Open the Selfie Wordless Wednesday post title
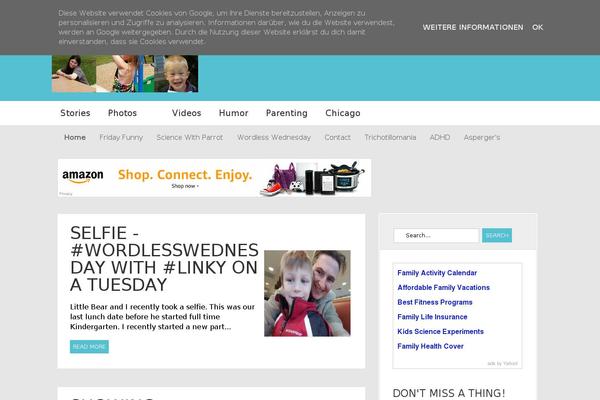 (164, 259)
